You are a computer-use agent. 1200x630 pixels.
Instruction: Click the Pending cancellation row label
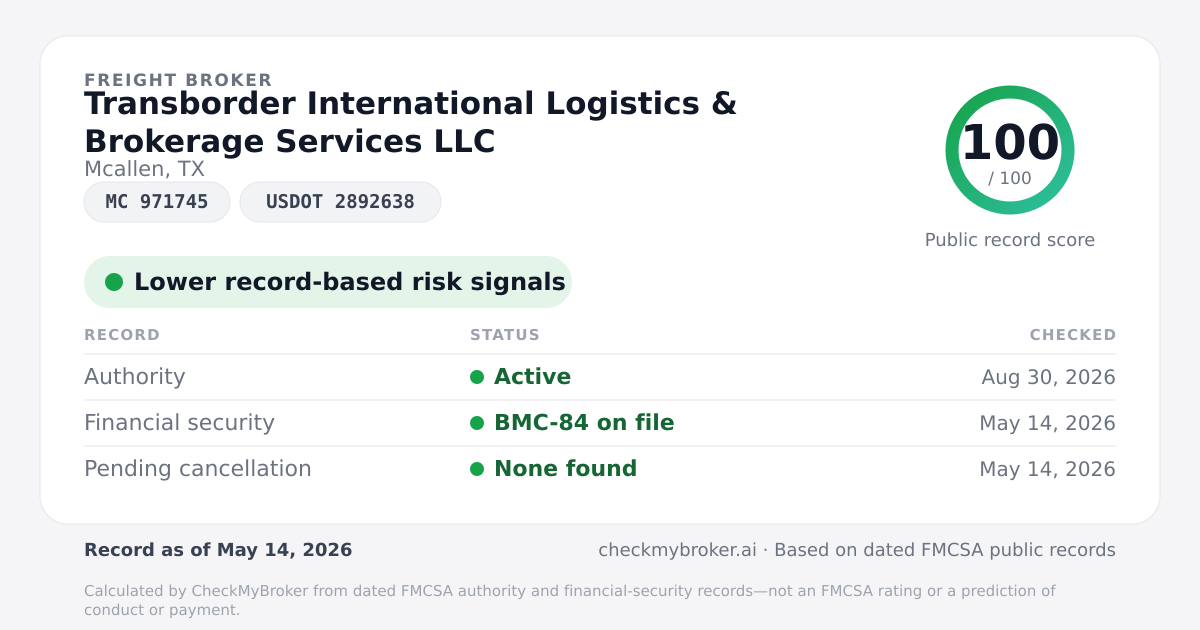[198, 469]
